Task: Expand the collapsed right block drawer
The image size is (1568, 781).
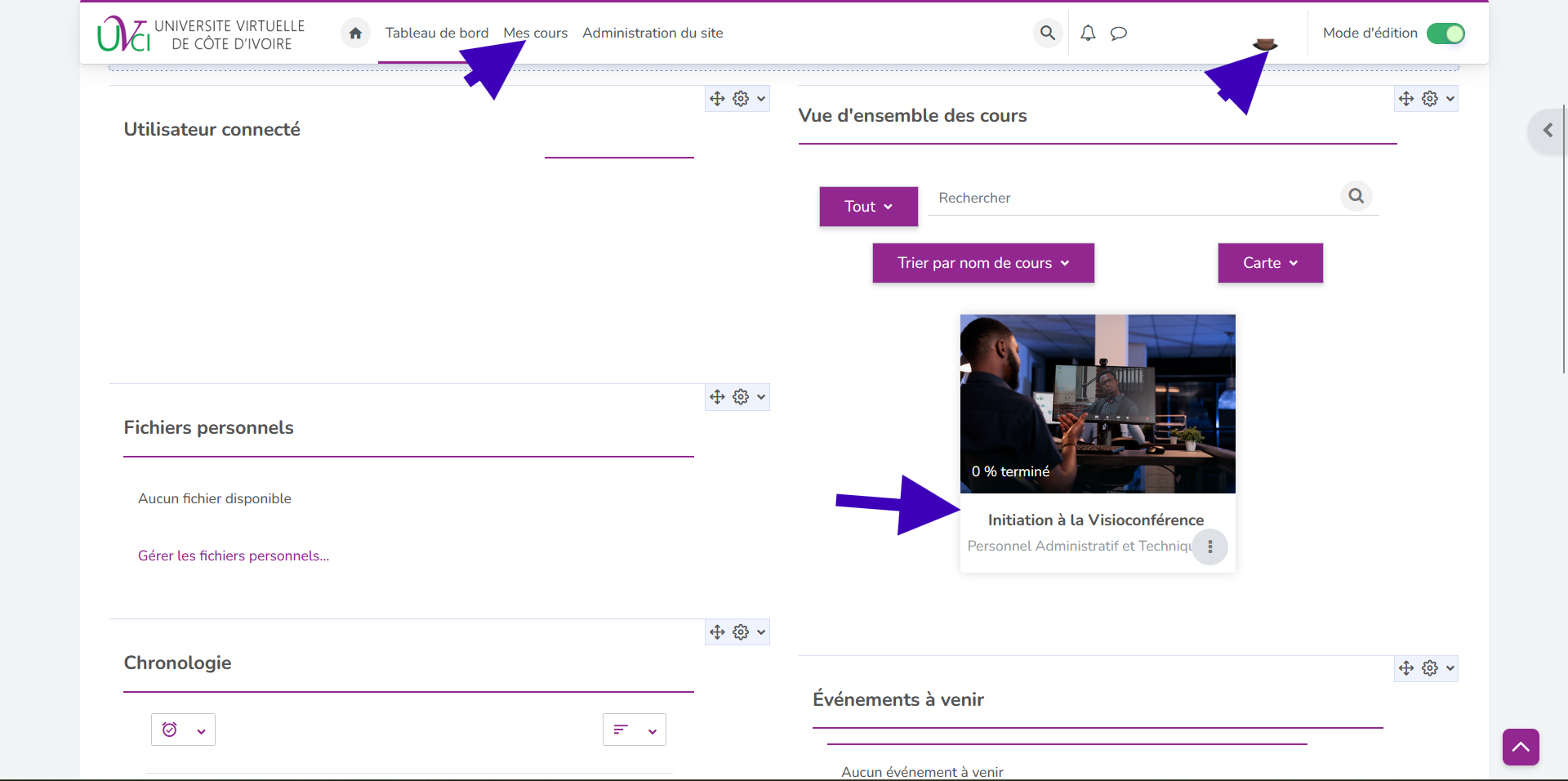Action: click(x=1547, y=130)
